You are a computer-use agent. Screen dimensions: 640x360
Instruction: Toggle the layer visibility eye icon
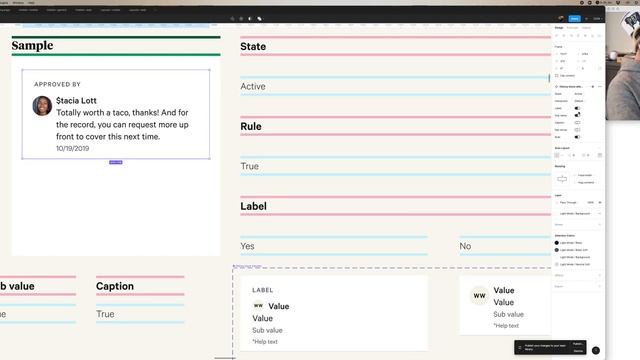[x=600, y=202]
